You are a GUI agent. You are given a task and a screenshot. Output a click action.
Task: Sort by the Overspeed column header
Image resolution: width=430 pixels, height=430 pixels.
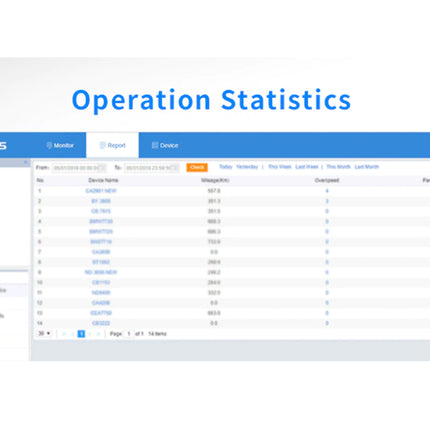tap(327, 180)
